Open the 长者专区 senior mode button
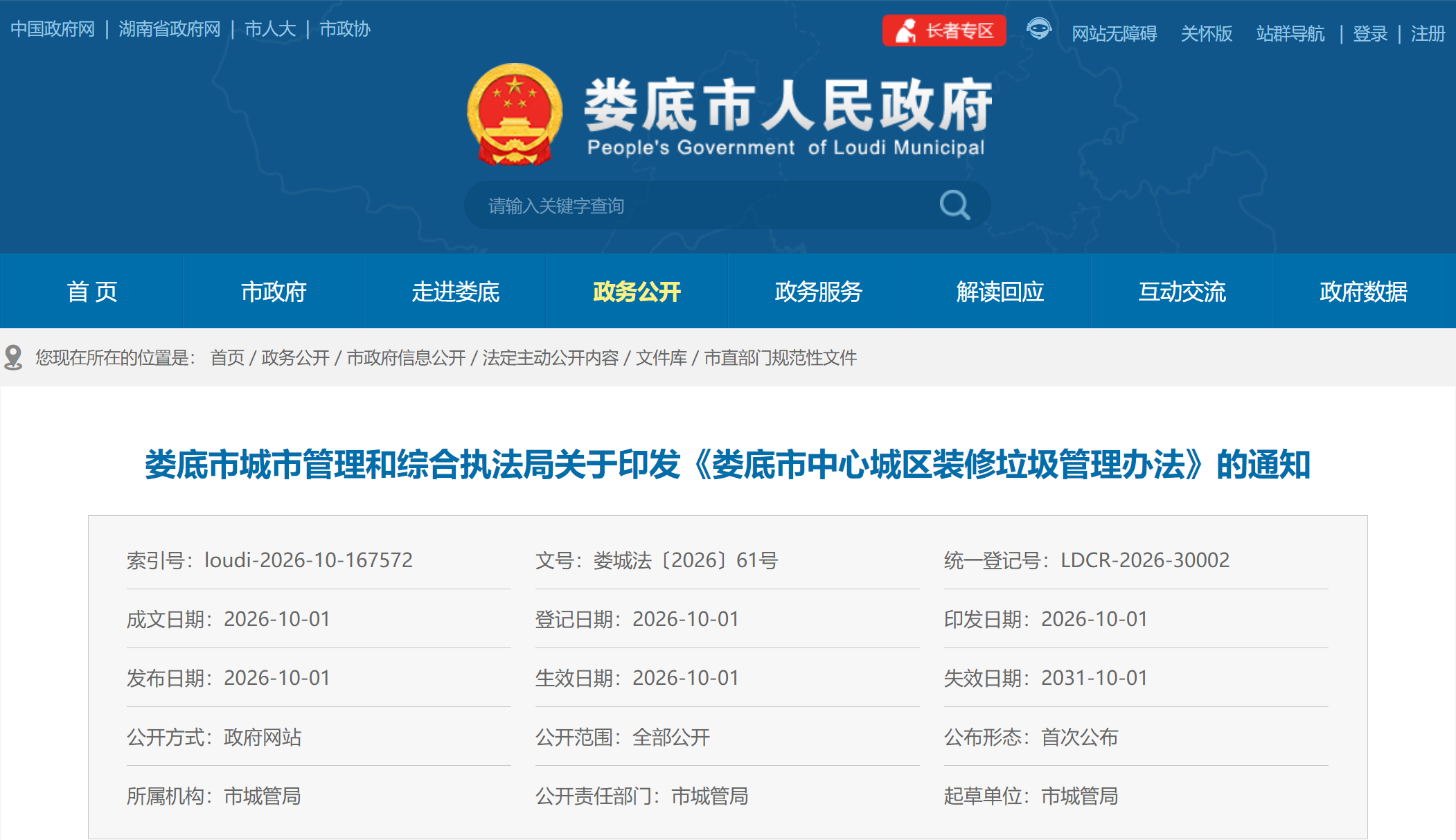The image size is (1456, 840). click(x=944, y=30)
